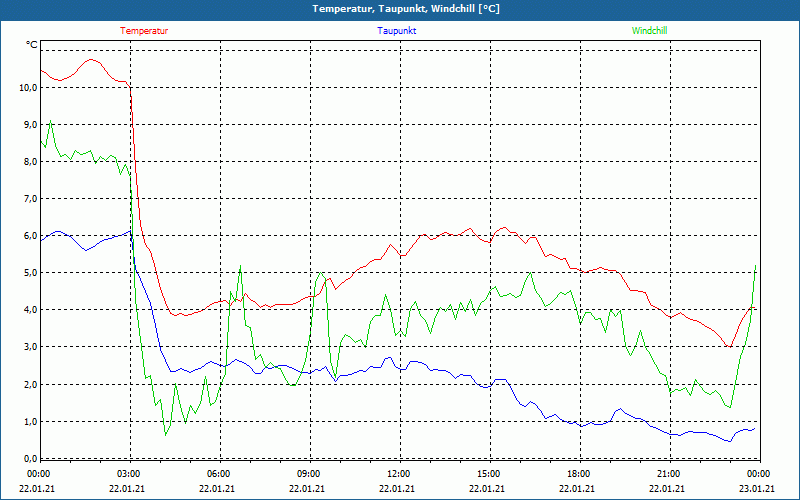Click the 2,0 y-axis value

[30, 384]
